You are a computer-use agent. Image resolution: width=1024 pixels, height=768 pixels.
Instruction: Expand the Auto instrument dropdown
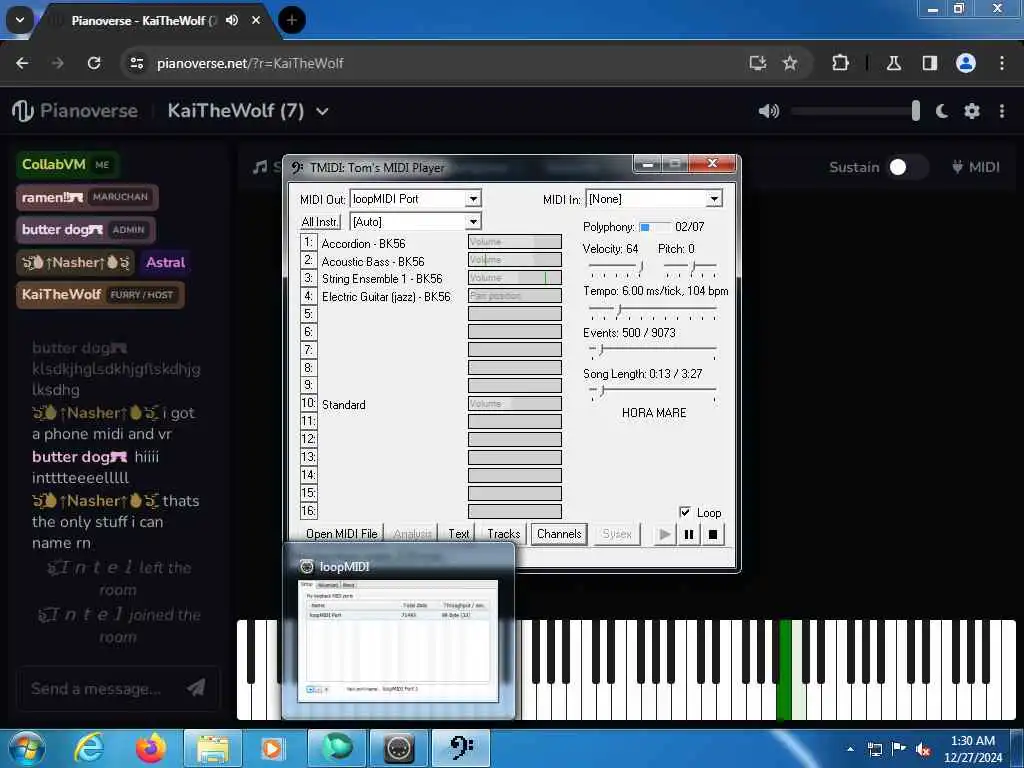(473, 222)
